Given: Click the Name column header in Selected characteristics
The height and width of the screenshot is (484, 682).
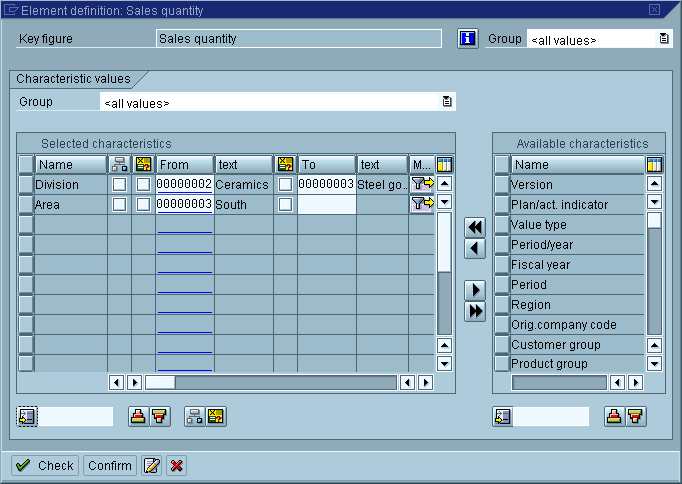Looking at the screenshot, I should click(x=71, y=164).
